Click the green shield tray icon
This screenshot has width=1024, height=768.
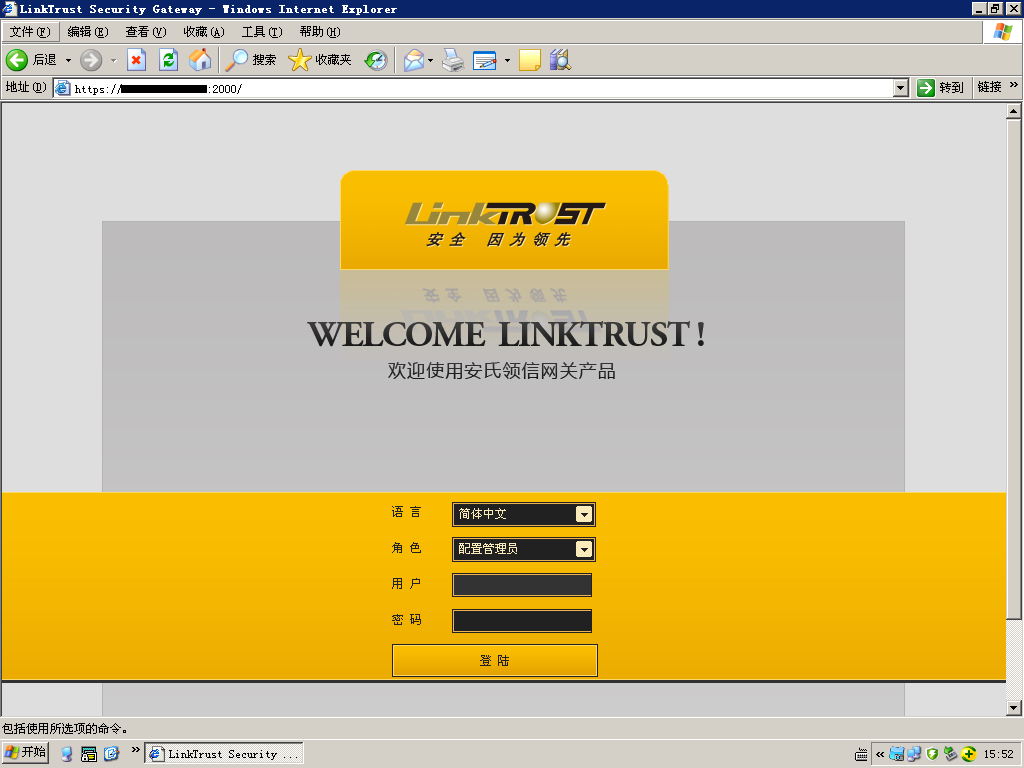(932, 754)
